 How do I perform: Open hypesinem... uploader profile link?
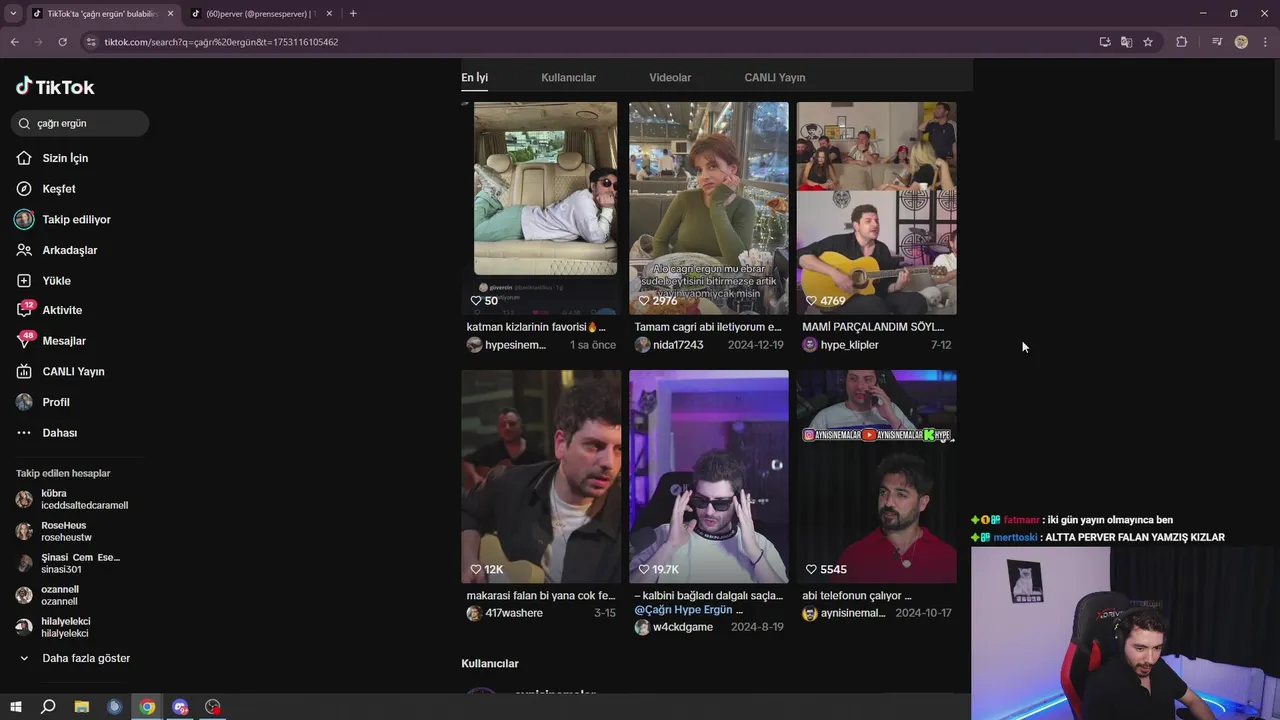507,345
